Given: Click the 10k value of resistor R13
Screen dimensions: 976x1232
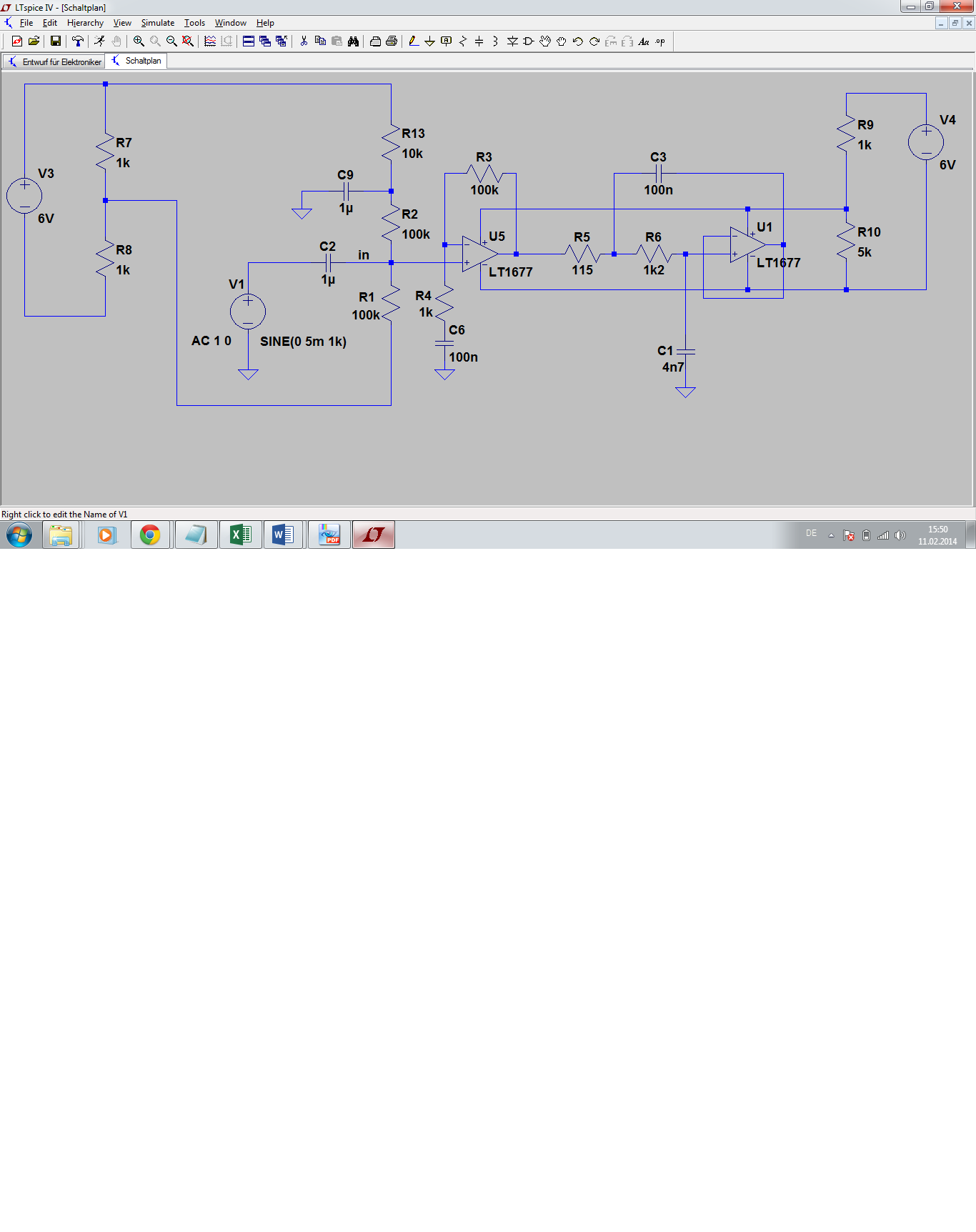Looking at the screenshot, I should coord(412,154).
